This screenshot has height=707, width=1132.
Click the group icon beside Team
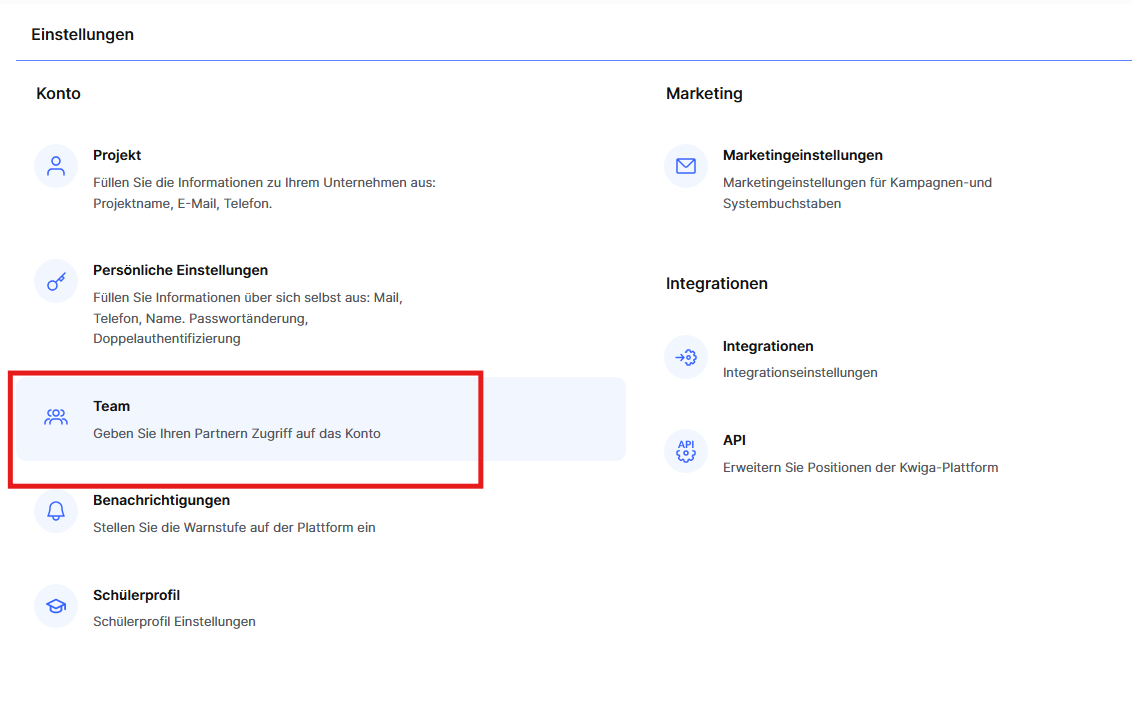[x=56, y=417]
